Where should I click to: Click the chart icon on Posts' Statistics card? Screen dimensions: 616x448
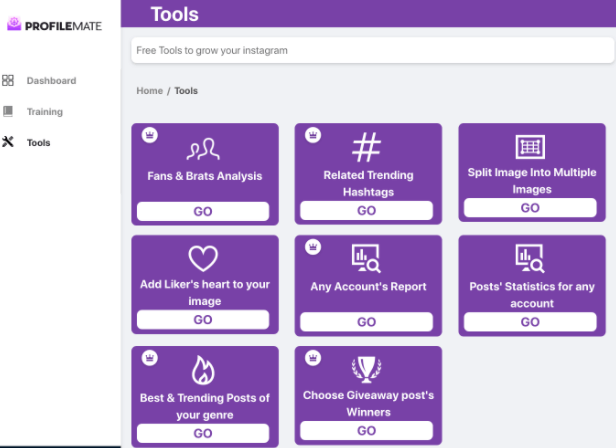point(530,258)
